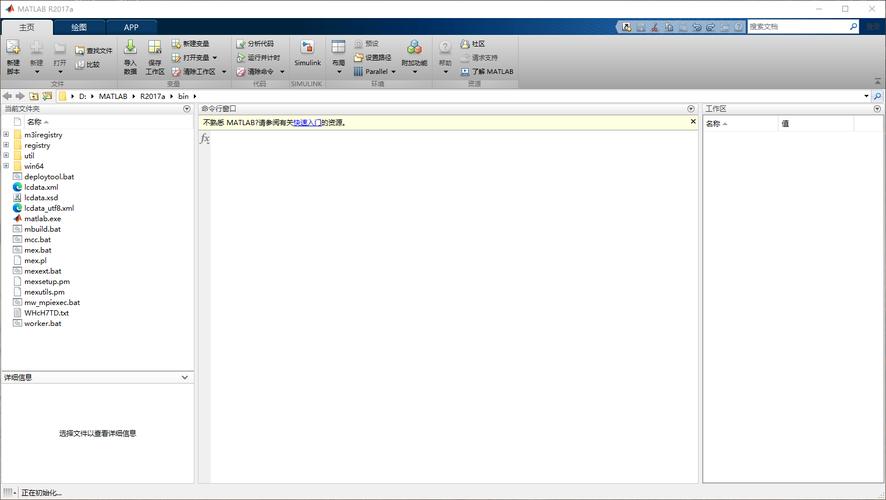886x500 pixels.
Task: Open the Layout (布局) menu icon
Action: [338, 48]
